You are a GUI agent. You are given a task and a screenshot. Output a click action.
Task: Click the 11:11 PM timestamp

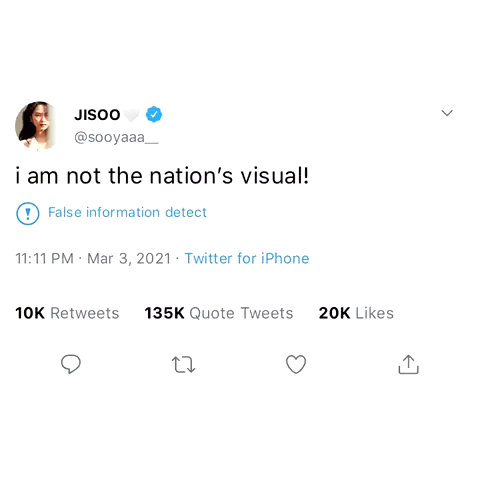[x=44, y=258]
